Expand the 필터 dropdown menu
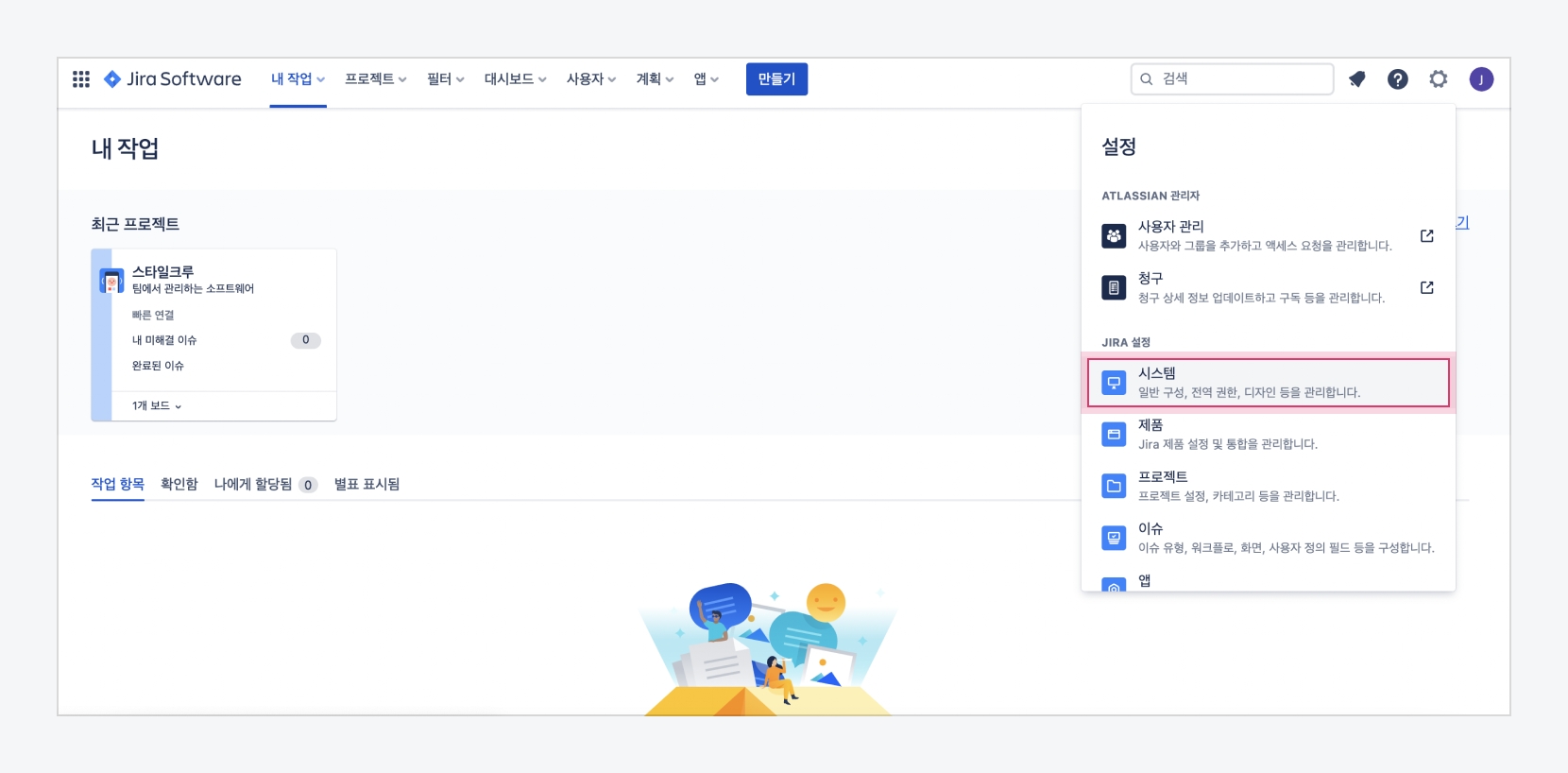1568x773 pixels. click(x=445, y=79)
